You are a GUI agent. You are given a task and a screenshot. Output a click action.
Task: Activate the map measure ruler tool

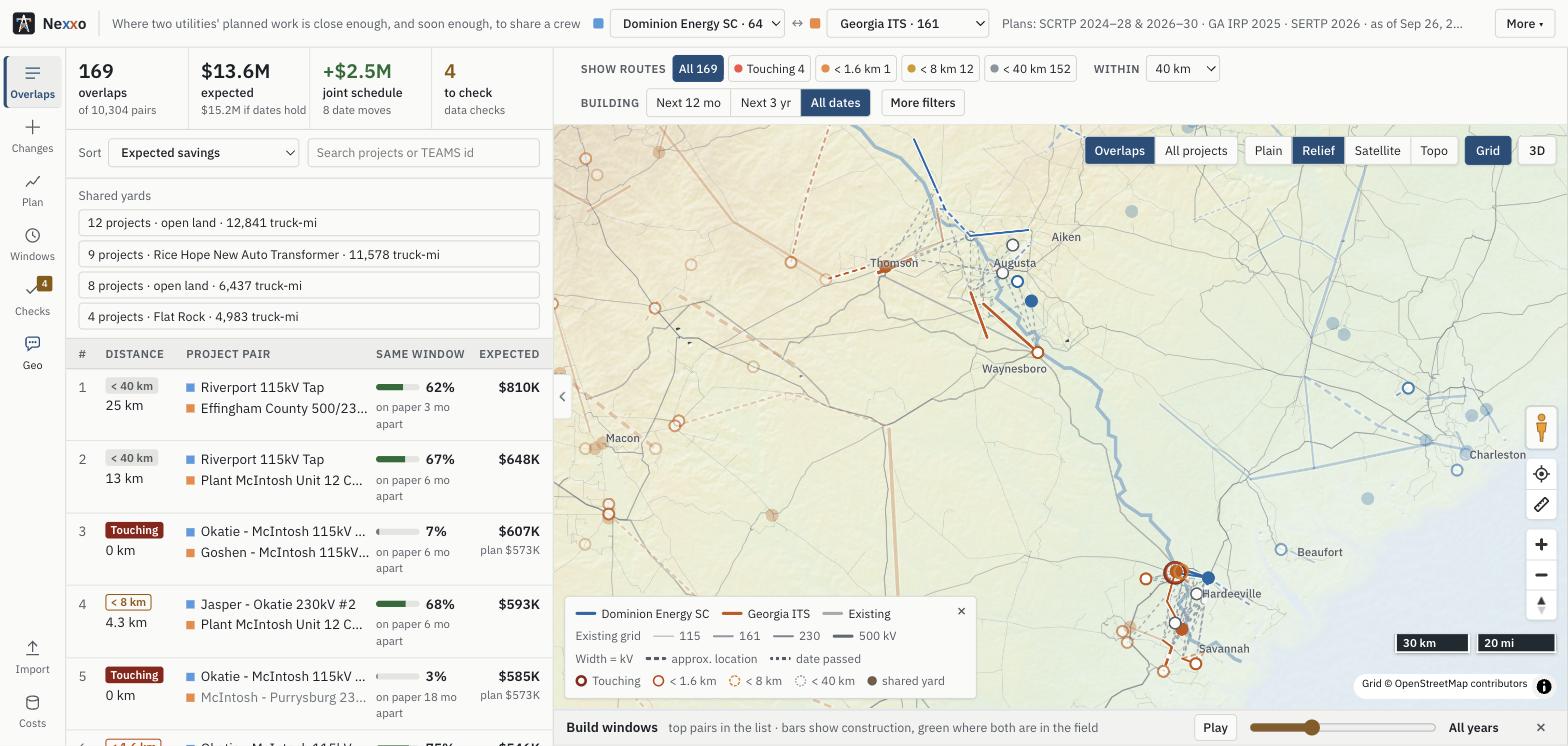(x=1541, y=505)
